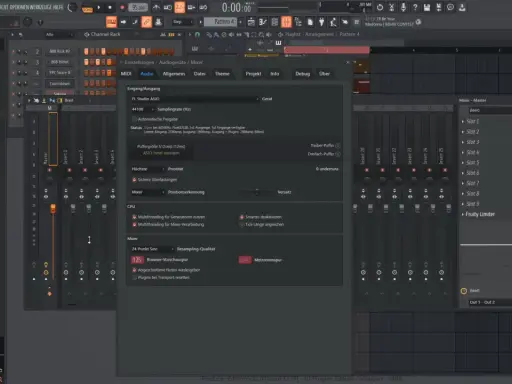Open the 44100 sample rate dropdown
The image size is (512, 384).
(x=143, y=109)
